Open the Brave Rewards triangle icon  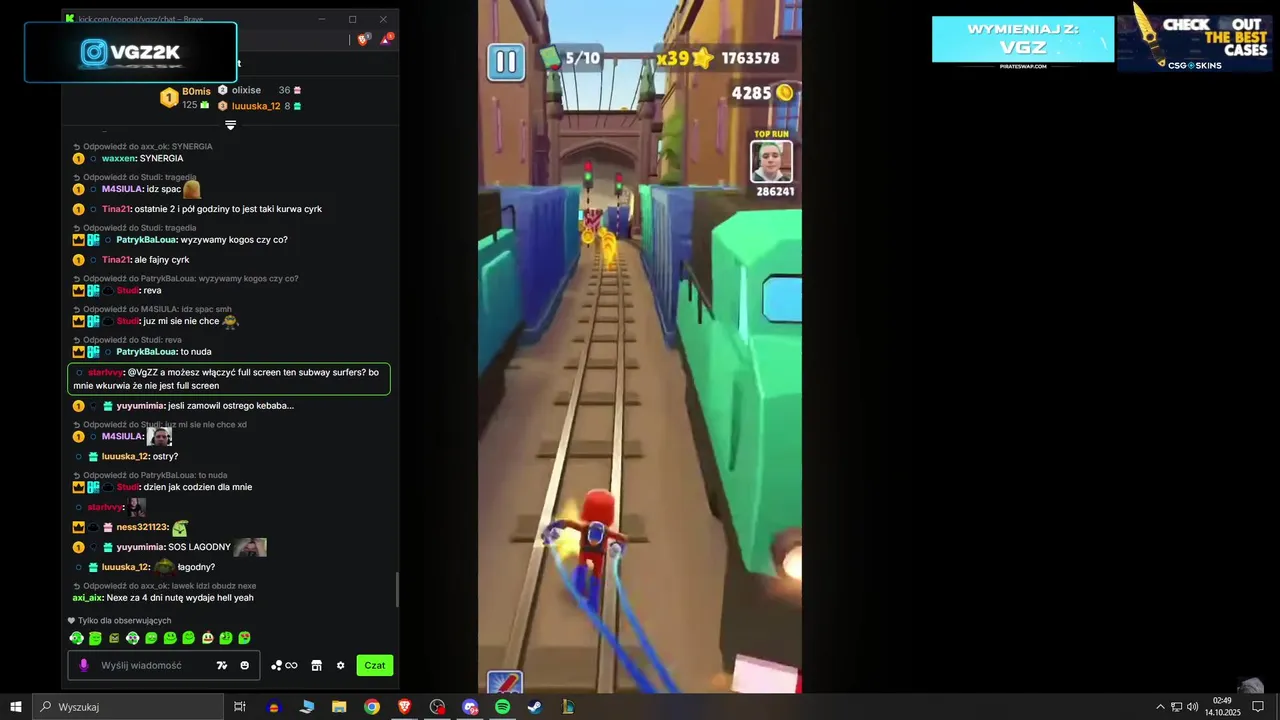[x=386, y=39]
